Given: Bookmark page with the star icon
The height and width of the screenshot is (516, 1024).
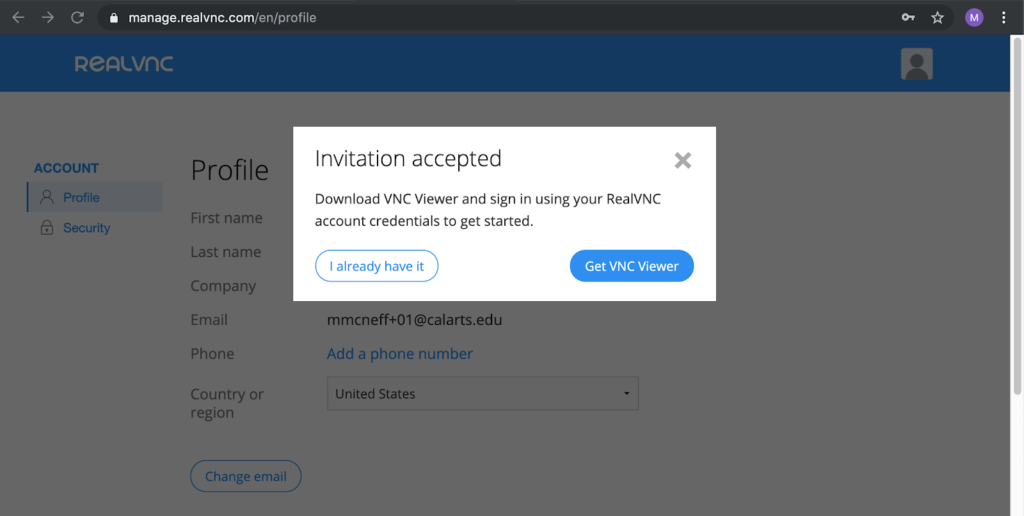Looking at the screenshot, I should click(937, 18).
